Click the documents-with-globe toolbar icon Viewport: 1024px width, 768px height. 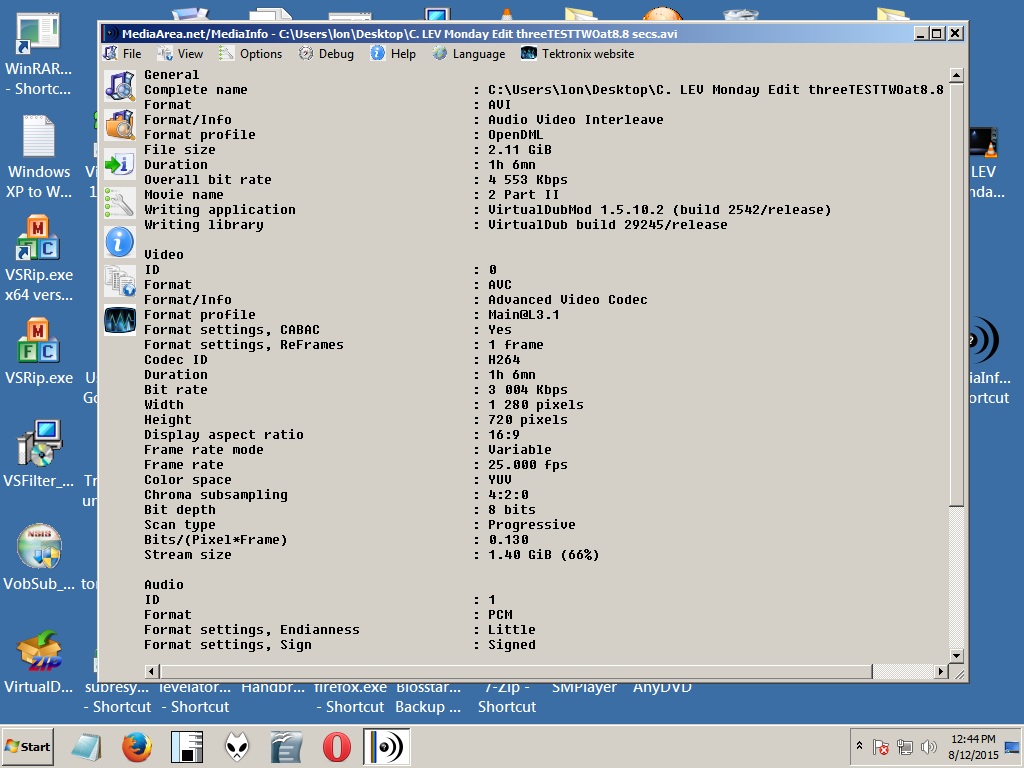tap(120, 281)
